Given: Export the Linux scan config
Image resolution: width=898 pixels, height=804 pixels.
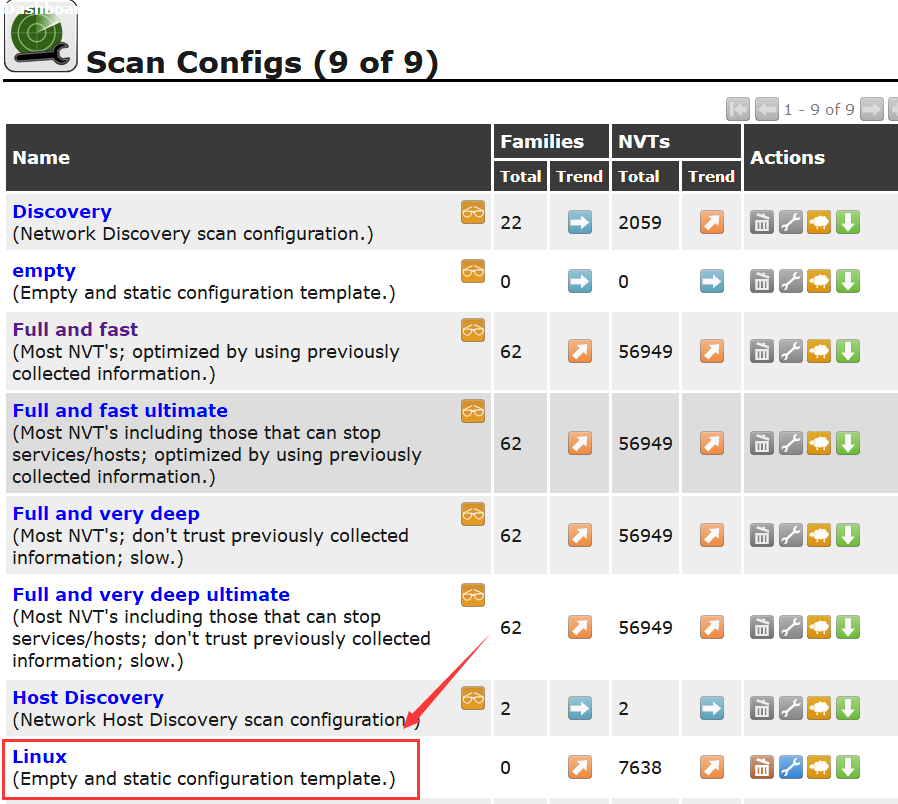Looking at the screenshot, I should pyautogui.click(x=848, y=767).
